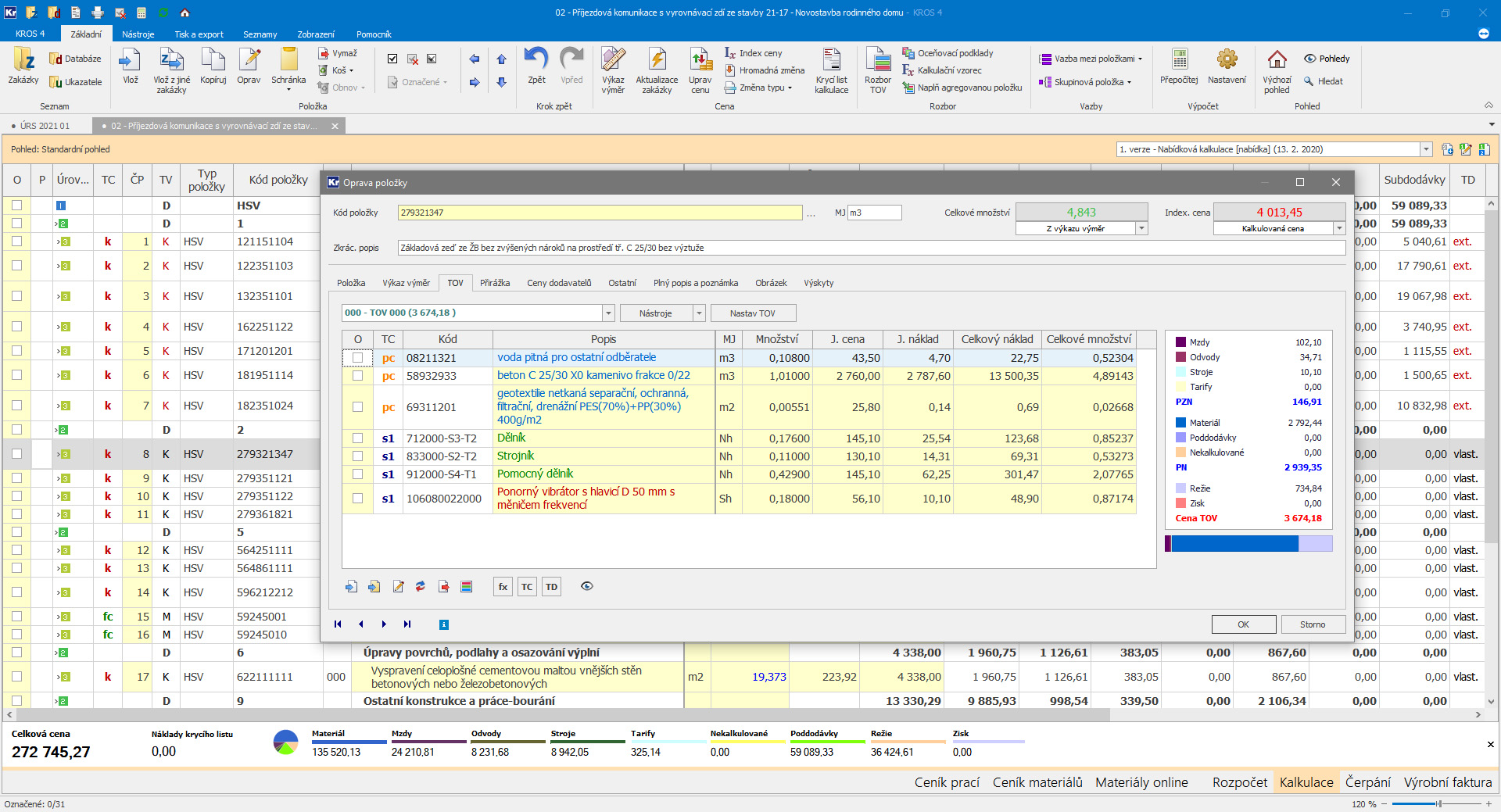Toggle the eye visibility icon in dialog

coord(586,586)
